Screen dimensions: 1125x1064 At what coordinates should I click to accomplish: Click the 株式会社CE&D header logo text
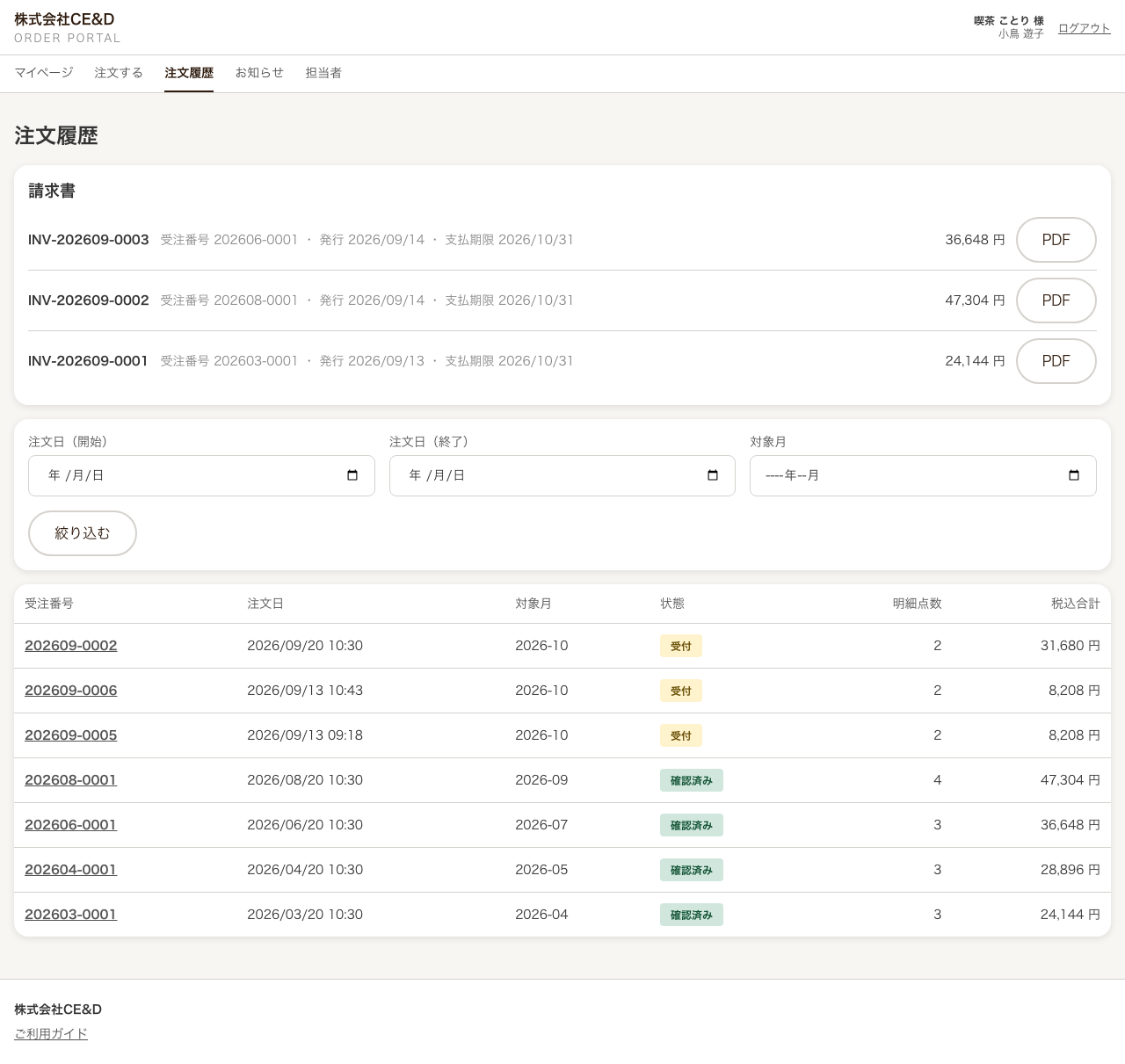[x=64, y=19]
